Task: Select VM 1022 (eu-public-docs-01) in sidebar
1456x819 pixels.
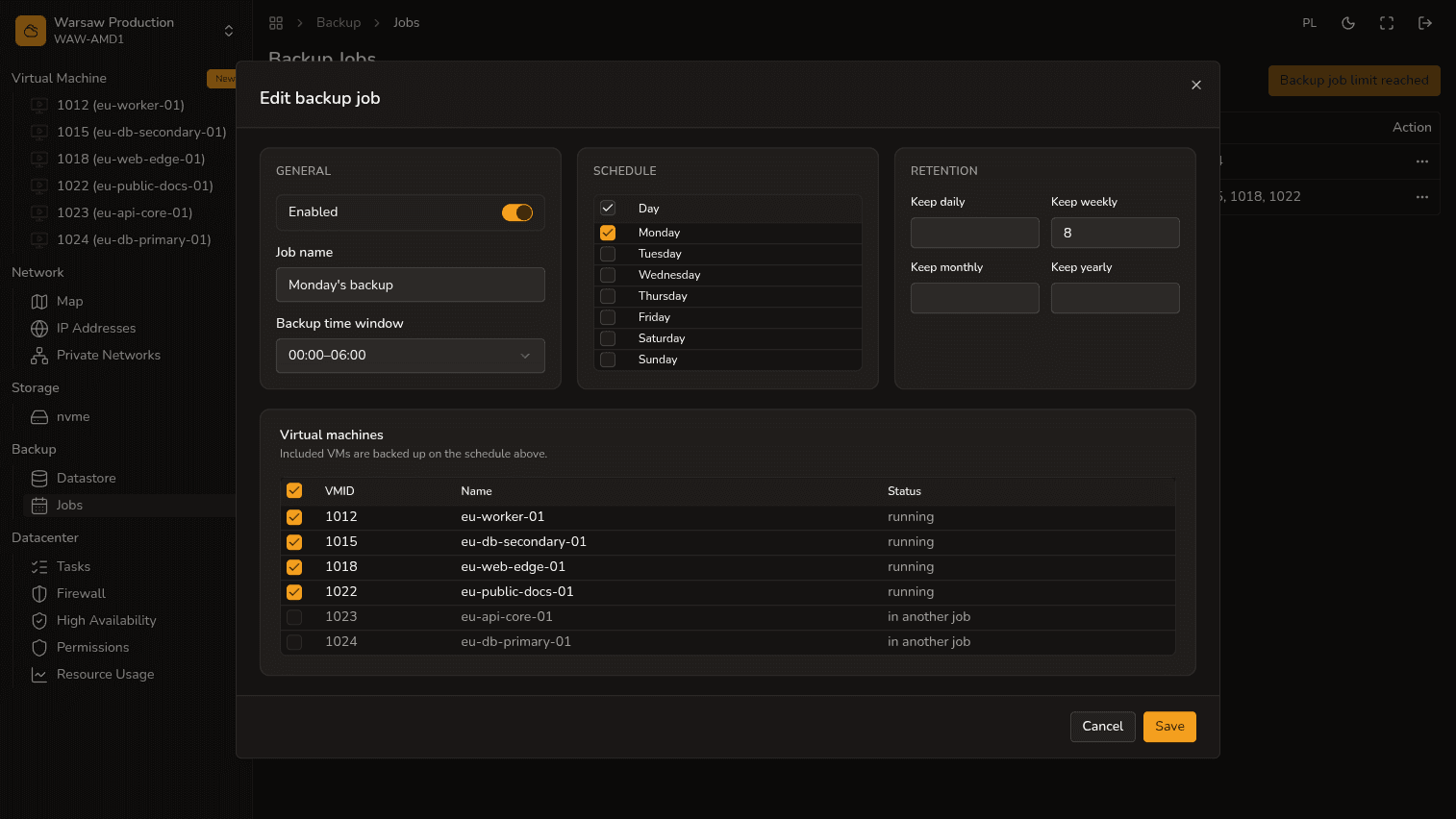Action: click(135, 186)
